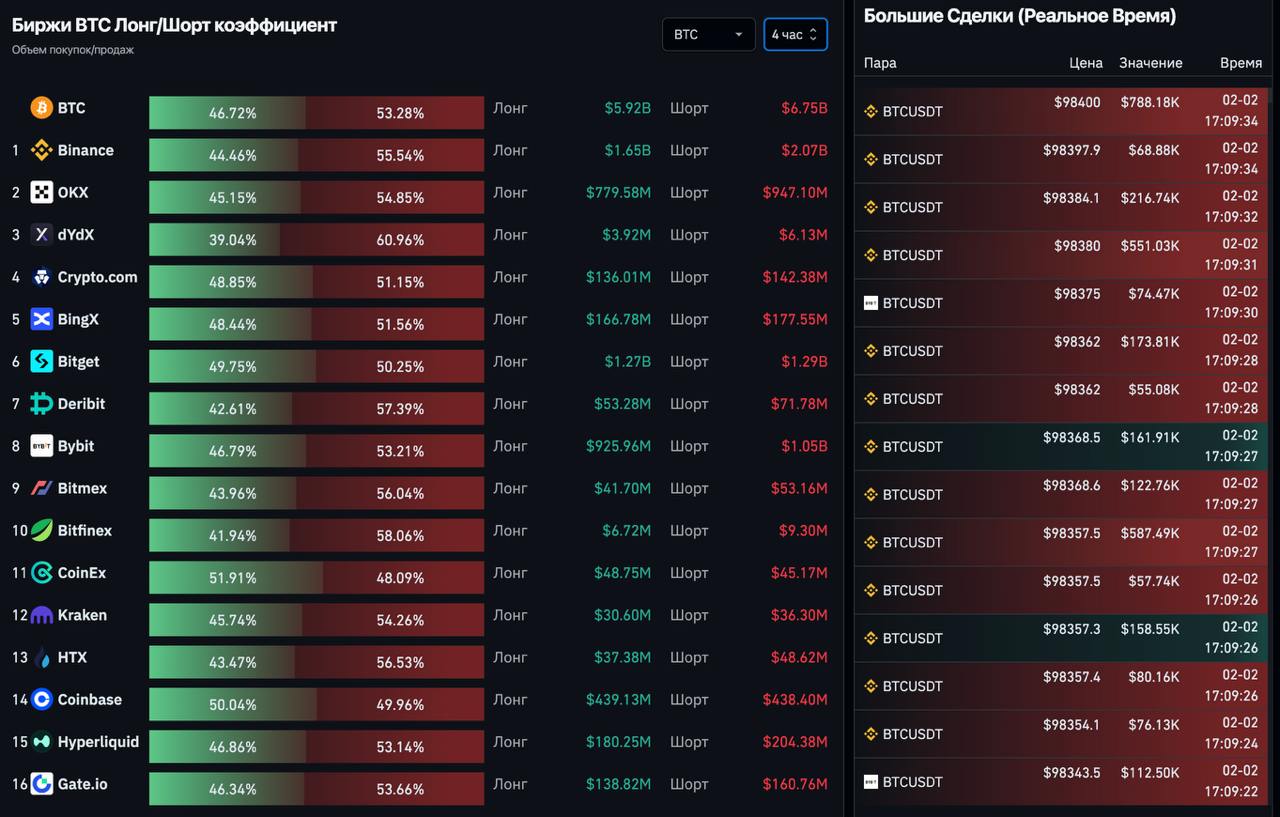This screenshot has width=1280, height=817.
Task: Open the BTC coin selector dropdown
Action: point(708,34)
